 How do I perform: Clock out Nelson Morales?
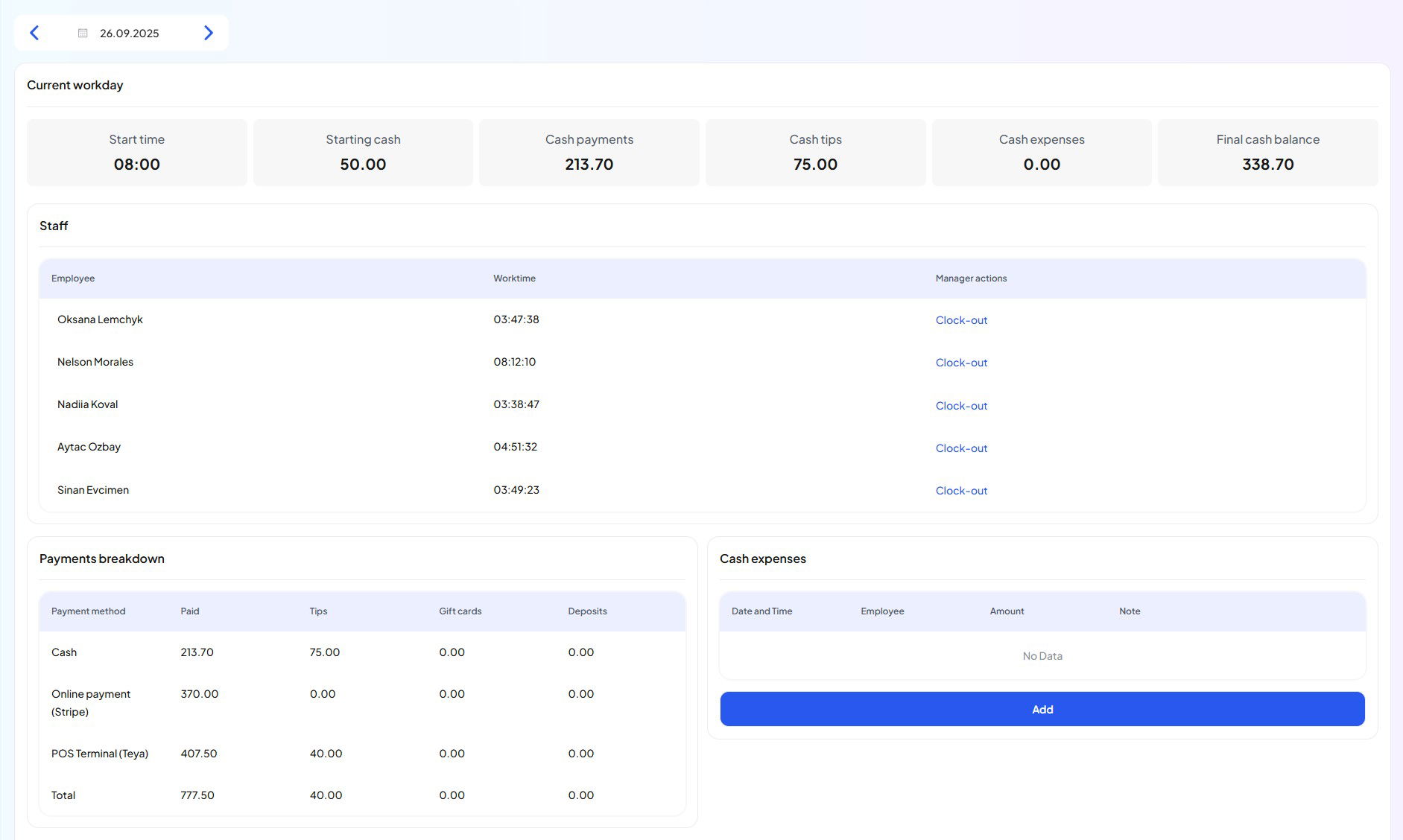tap(961, 363)
